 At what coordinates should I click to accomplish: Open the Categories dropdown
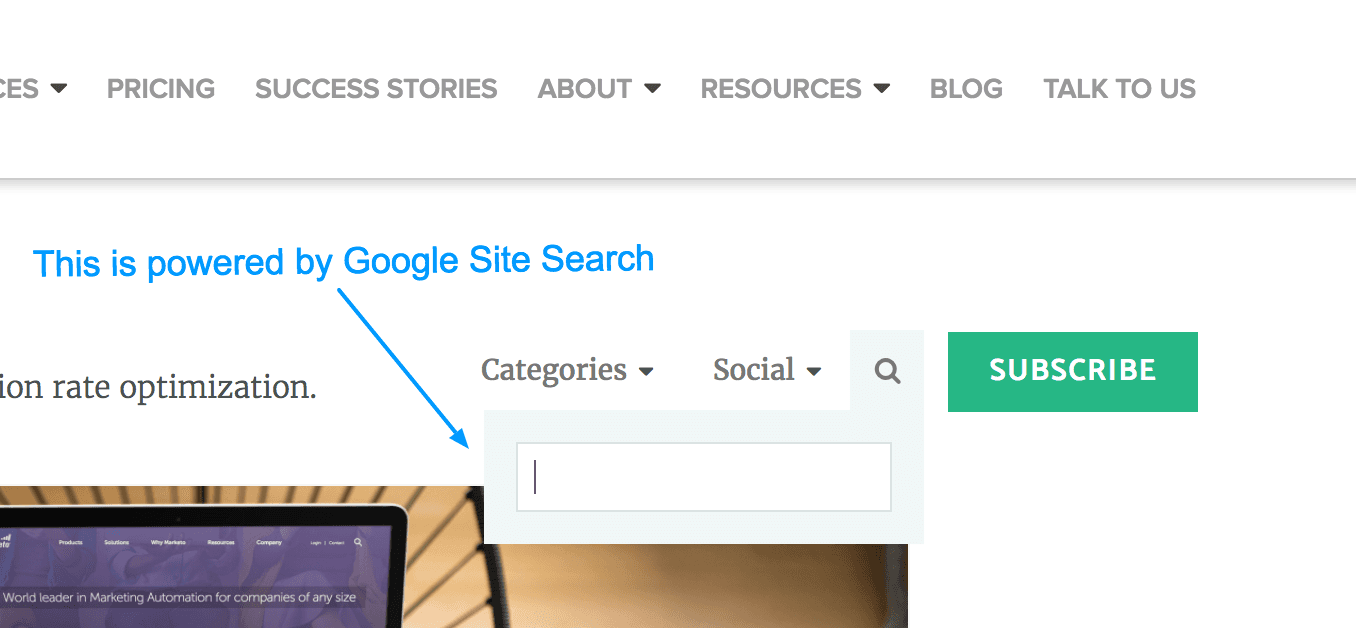coord(567,370)
